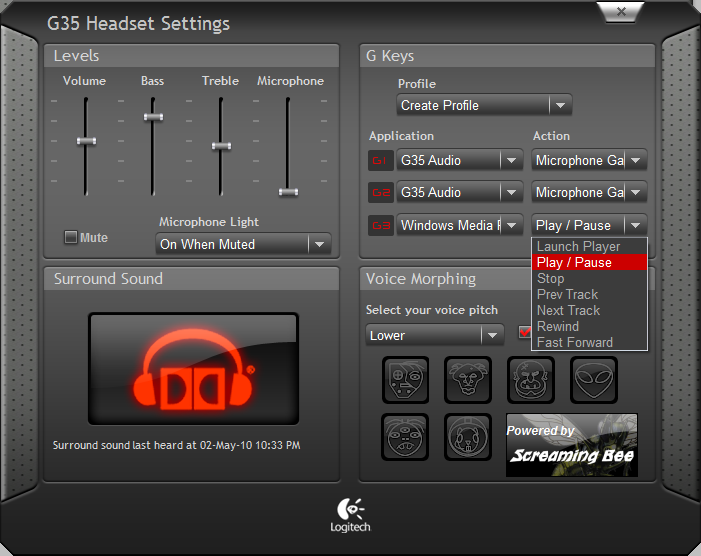Click the Treble slider handle

(x=221, y=146)
